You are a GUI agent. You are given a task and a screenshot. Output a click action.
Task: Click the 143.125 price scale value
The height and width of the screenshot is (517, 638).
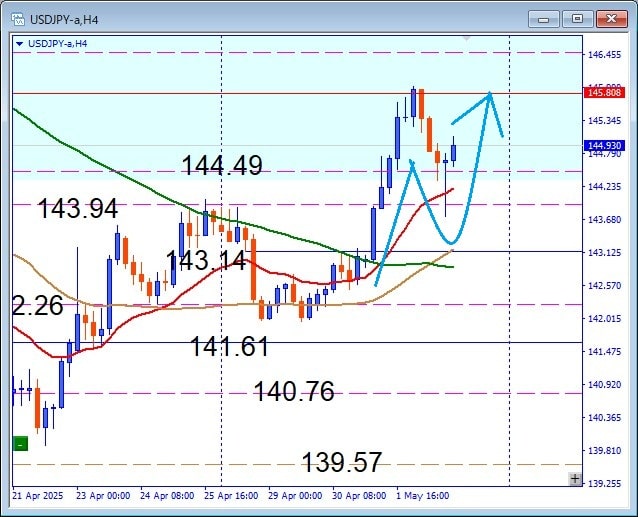pyautogui.click(x=605, y=253)
